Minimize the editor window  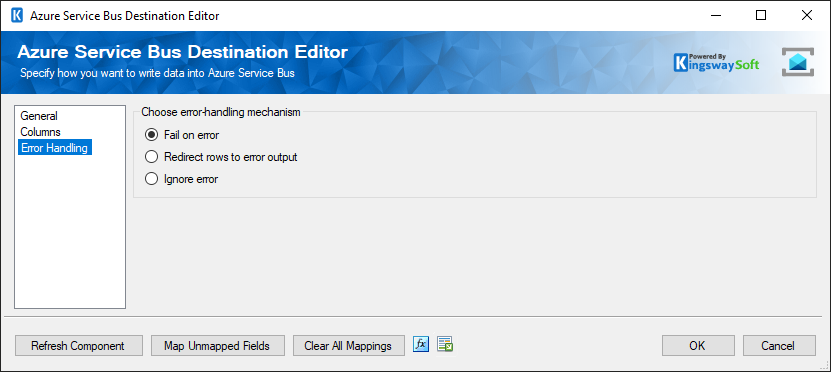pos(715,15)
